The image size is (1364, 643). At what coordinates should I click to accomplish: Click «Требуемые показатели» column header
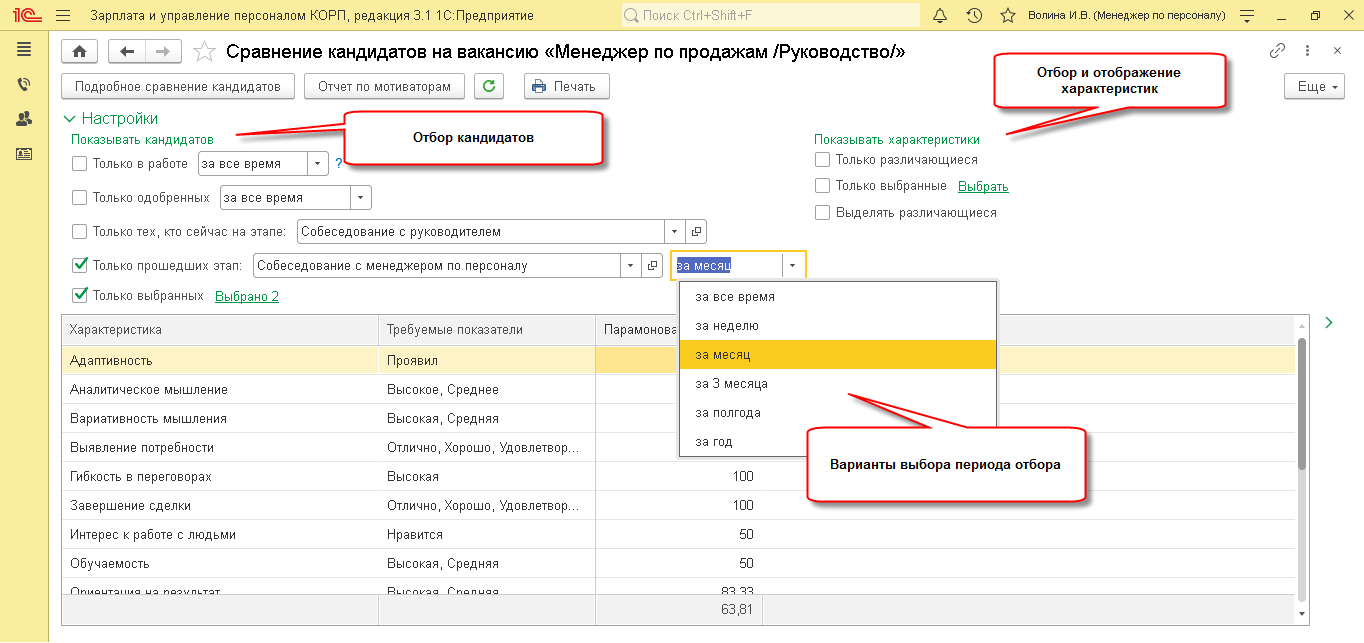(x=487, y=330)
